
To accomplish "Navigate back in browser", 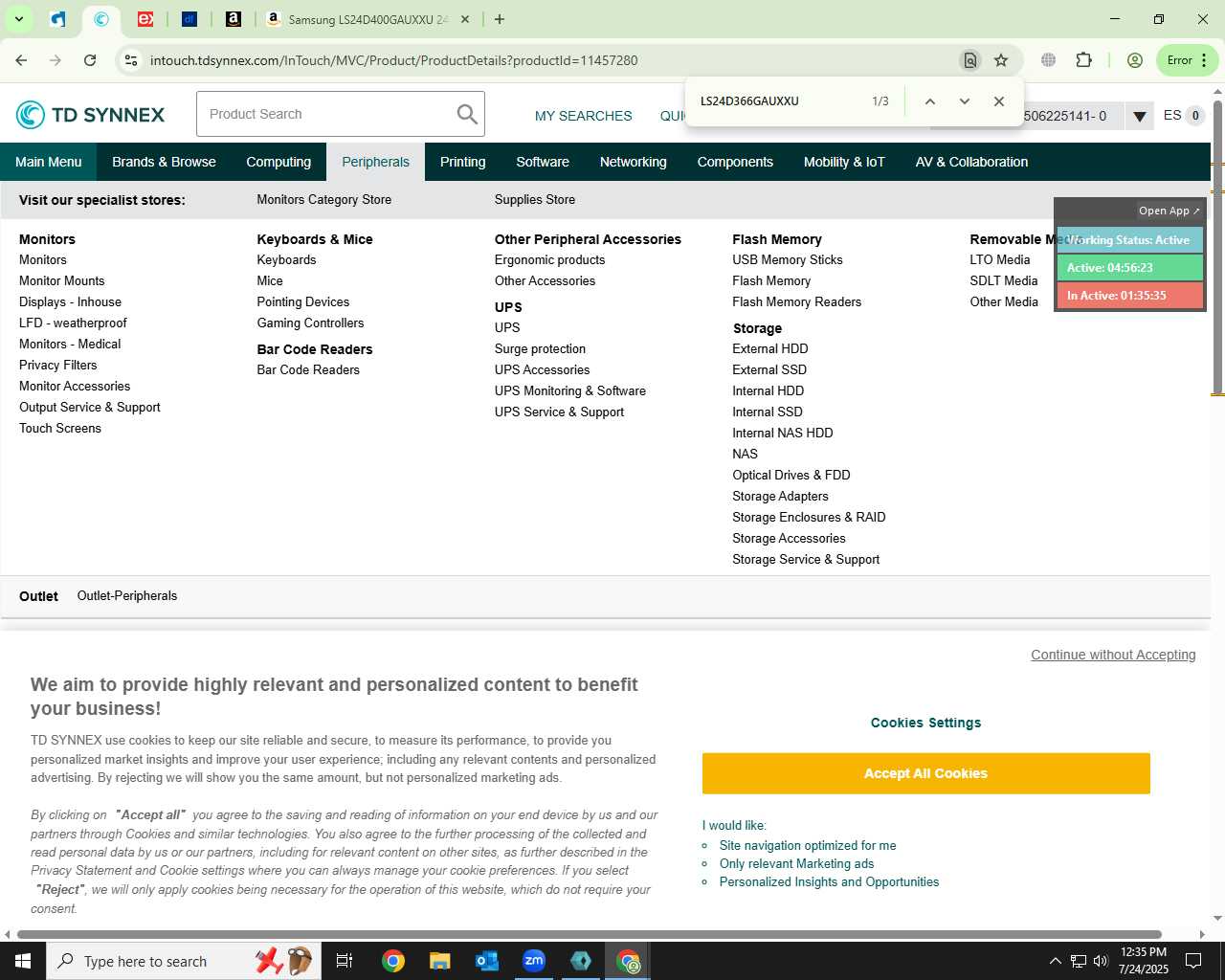I will pyautogui.click(x=21, y=60).
